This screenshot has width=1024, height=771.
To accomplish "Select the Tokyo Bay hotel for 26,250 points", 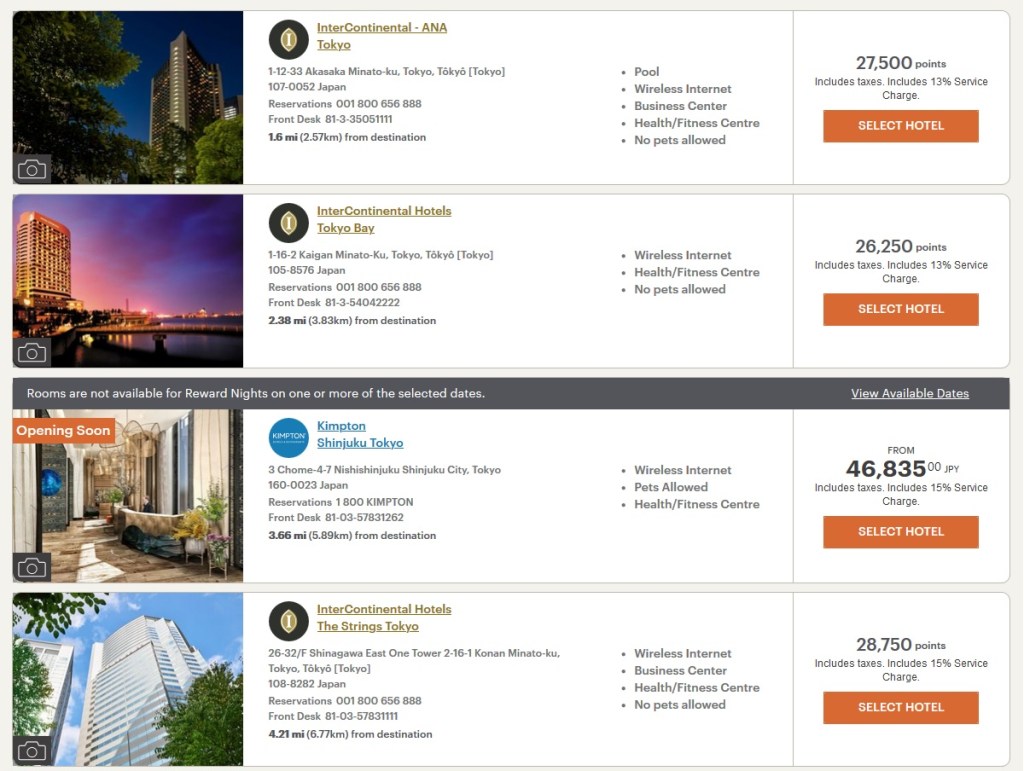I will pyautogui.click(x=900, y=309).
